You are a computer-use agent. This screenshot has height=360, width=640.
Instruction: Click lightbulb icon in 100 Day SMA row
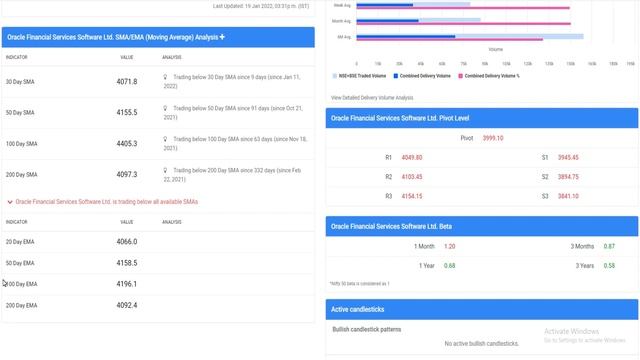pos(165,139)
